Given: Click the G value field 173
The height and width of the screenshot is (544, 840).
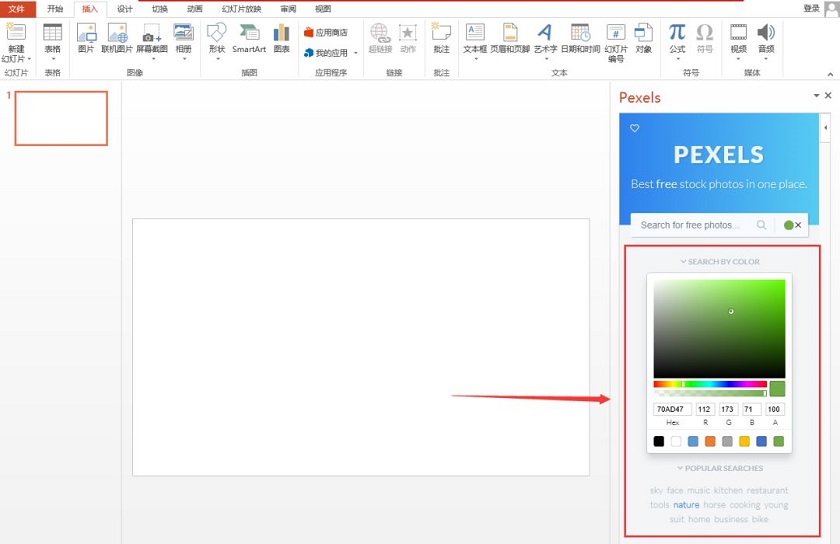Looking at the screenshot, I should 728,409.
